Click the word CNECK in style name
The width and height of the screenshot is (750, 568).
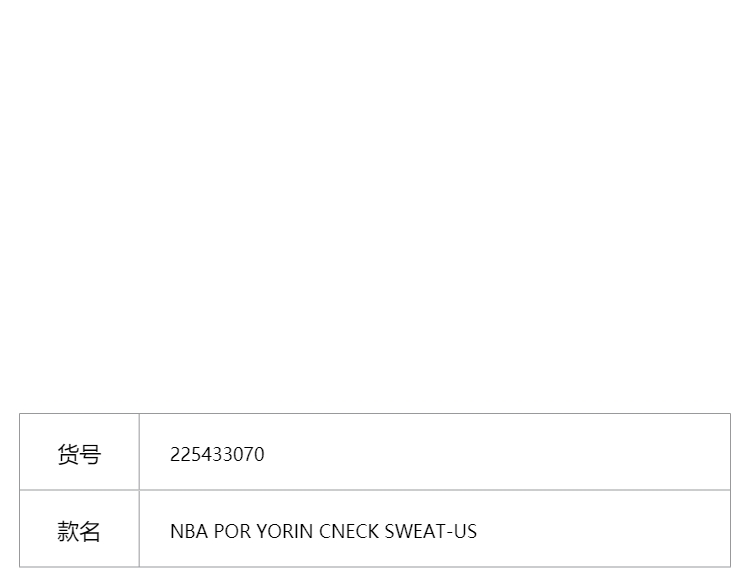point(349,532)
